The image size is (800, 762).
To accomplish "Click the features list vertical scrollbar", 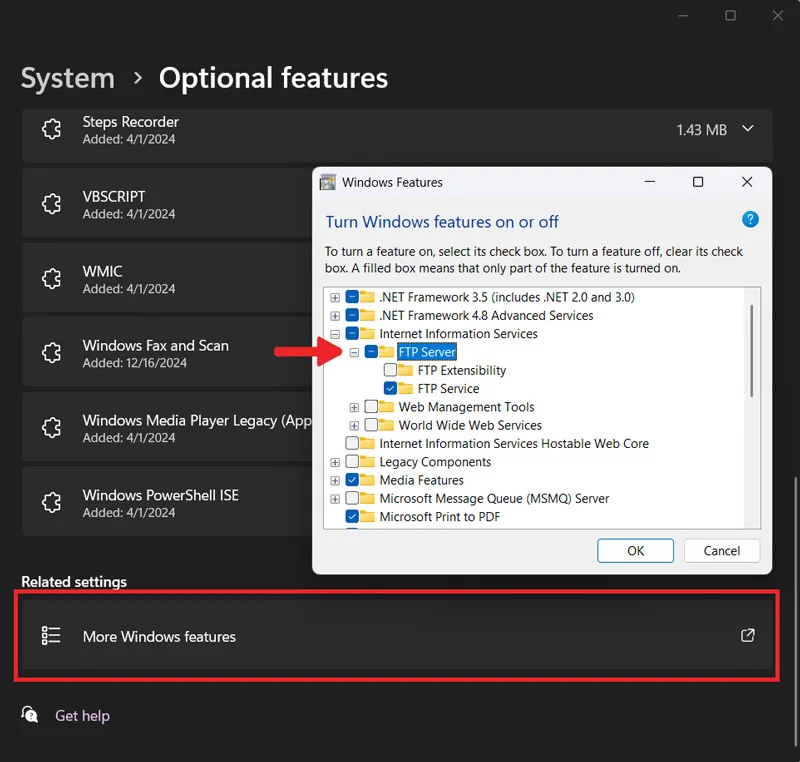I will [x=751, y=351].
